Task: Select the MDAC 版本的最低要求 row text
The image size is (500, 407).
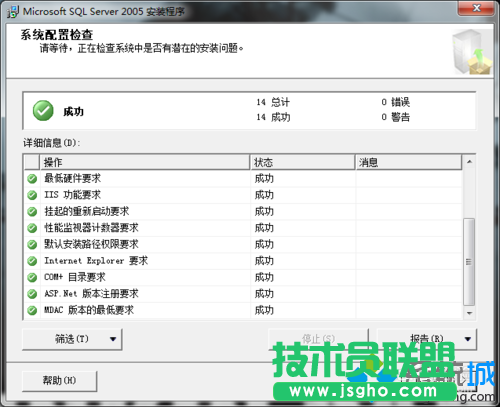Action: click(89, 310)
